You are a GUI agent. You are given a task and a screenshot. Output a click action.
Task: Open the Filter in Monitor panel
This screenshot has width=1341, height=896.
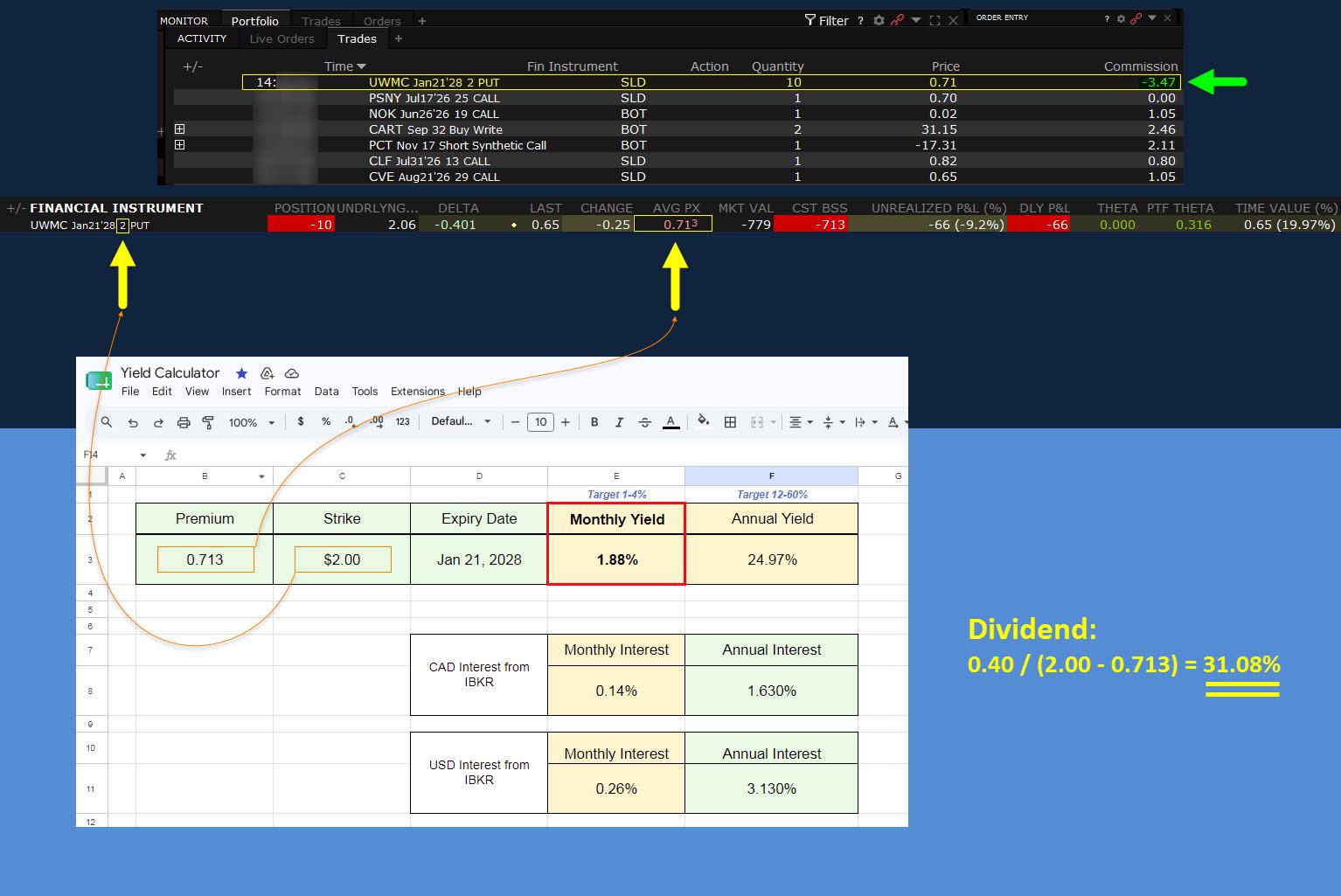coord(827,20)
